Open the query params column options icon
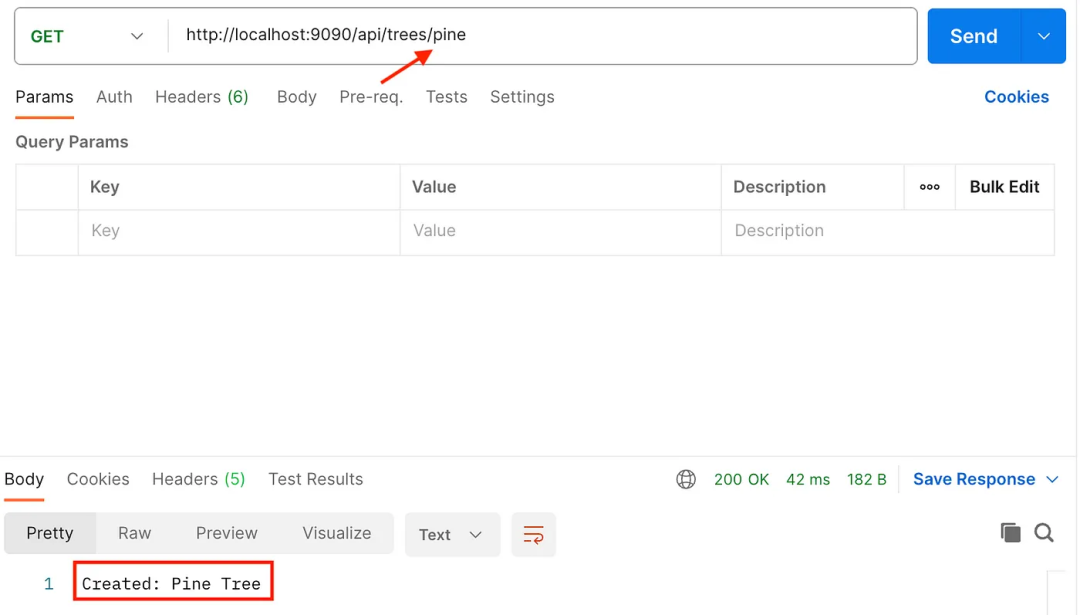The image size is (1080, 615). click(929, 187)
